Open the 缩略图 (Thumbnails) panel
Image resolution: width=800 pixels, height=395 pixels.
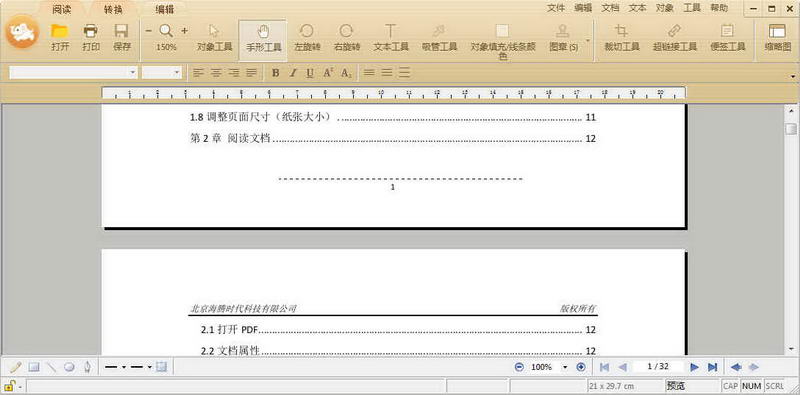point(777,37)
